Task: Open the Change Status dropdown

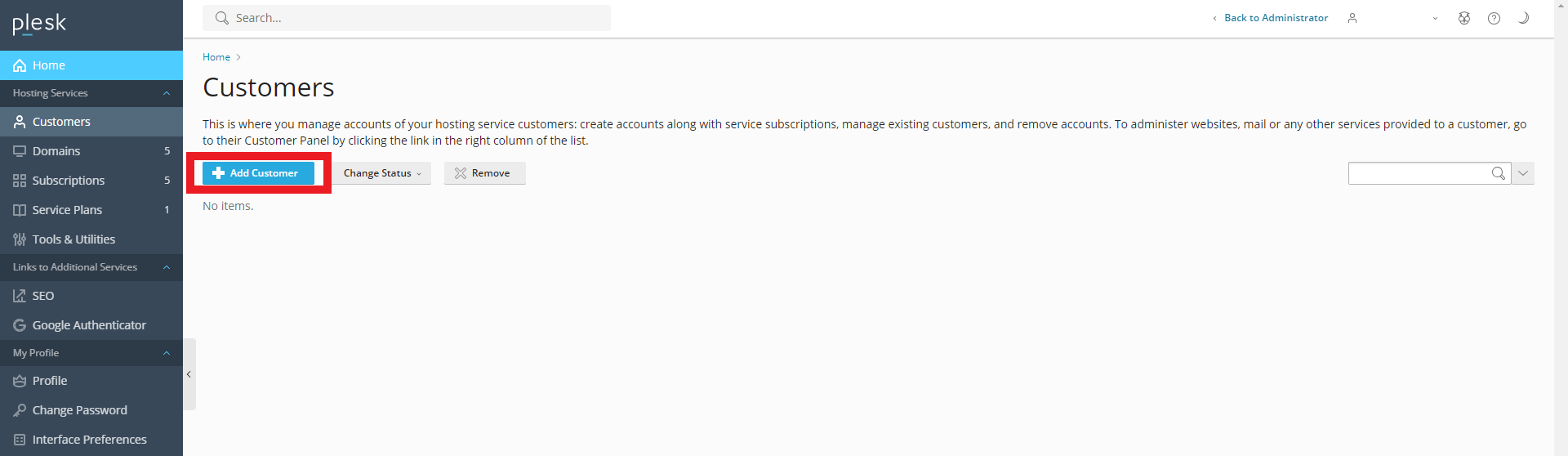Action: point(381,173)
